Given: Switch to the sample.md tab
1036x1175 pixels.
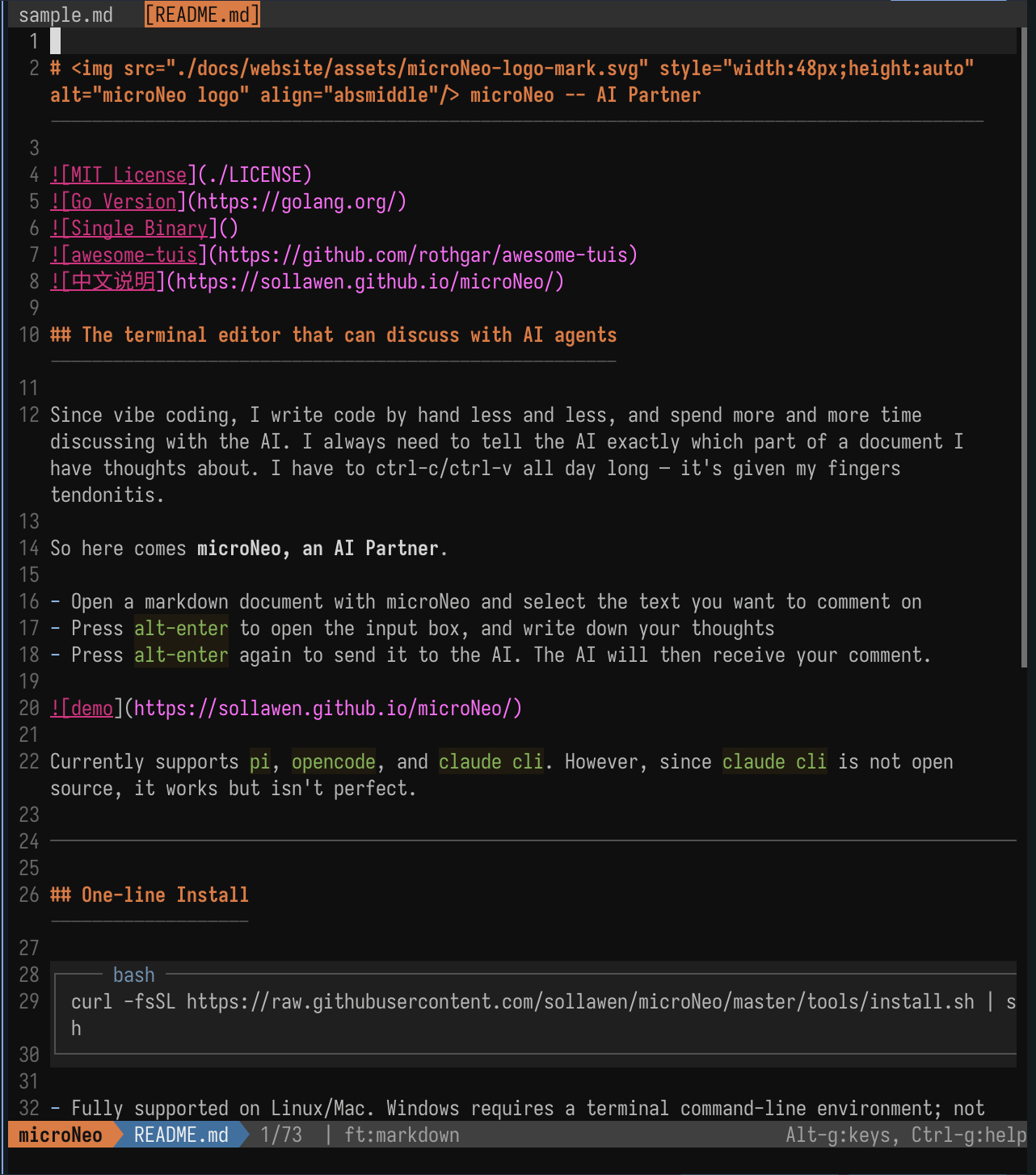Looking at the screenshot, I should pos(65,15).
